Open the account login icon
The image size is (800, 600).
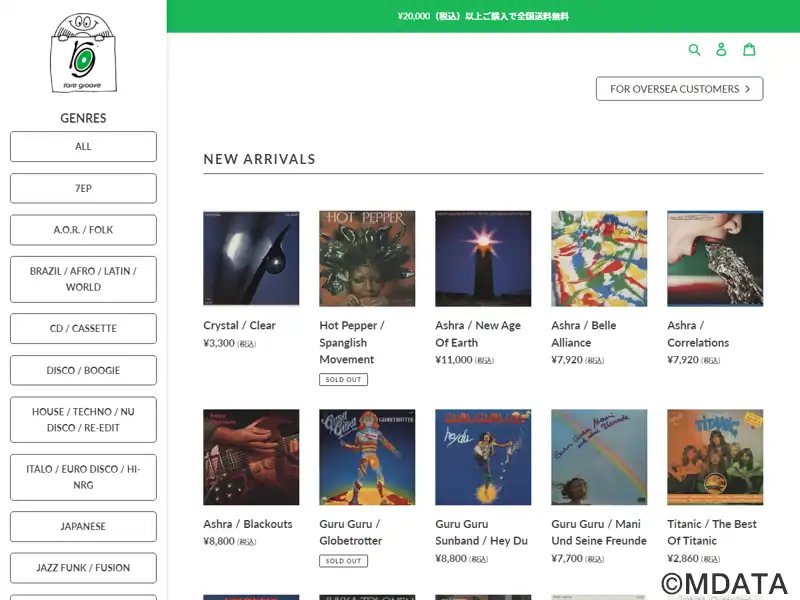[x=721, y=49]
